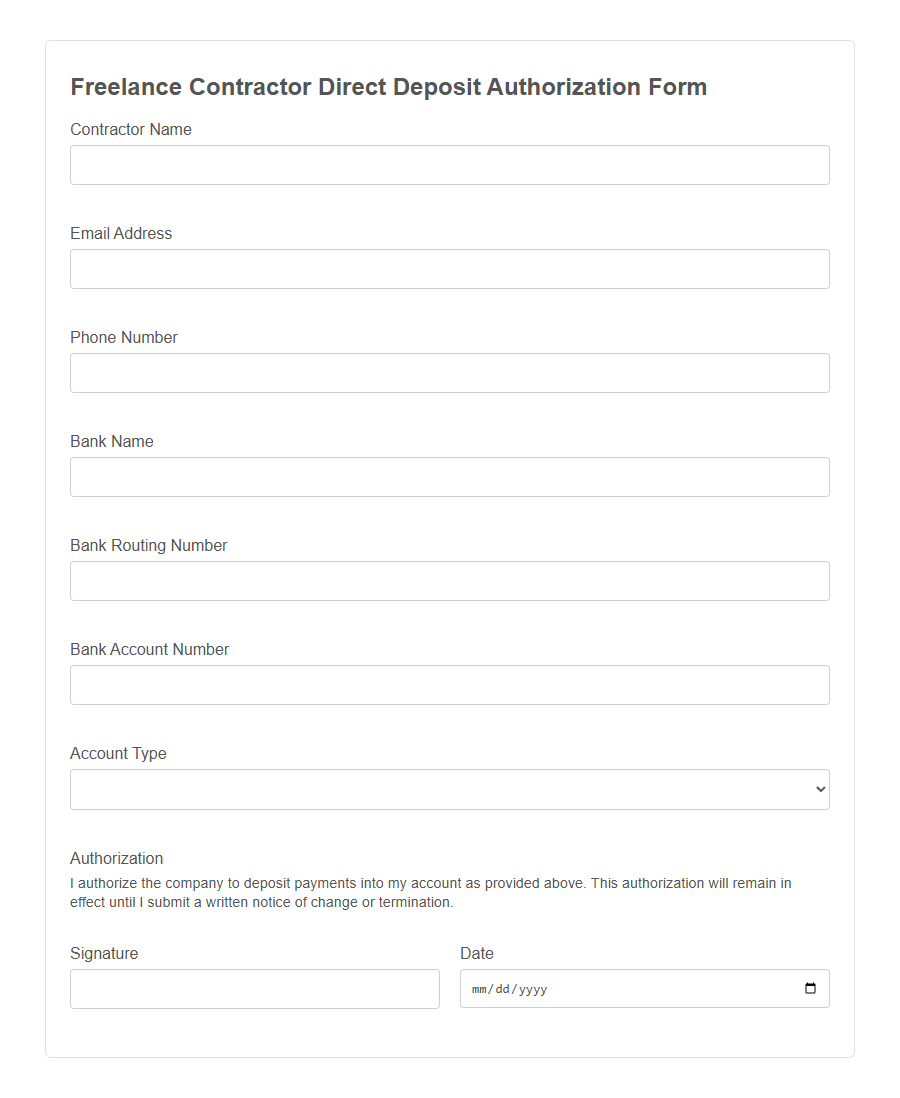Click the Email Address input field
Screen dimensions: 900x1098
tap(449, 268)
